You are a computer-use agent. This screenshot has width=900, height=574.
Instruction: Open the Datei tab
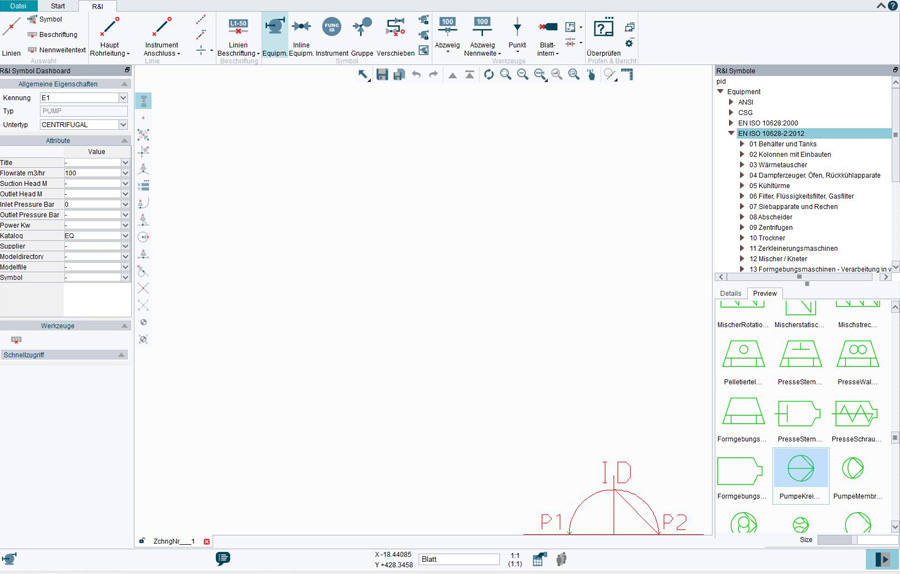18,6
